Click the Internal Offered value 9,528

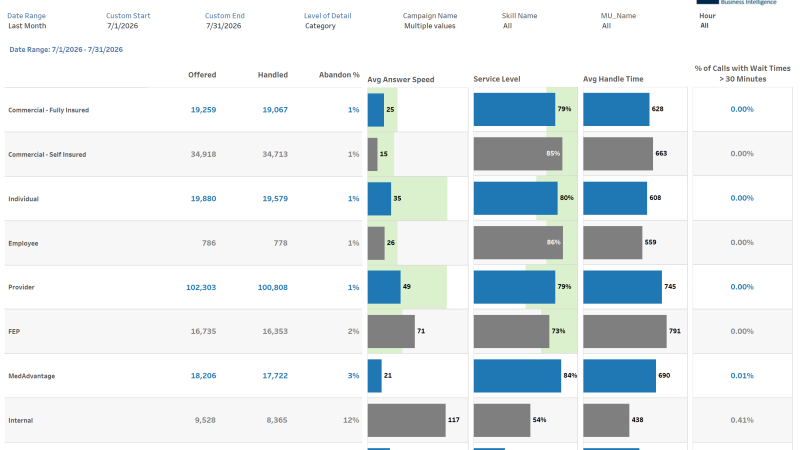205,420
